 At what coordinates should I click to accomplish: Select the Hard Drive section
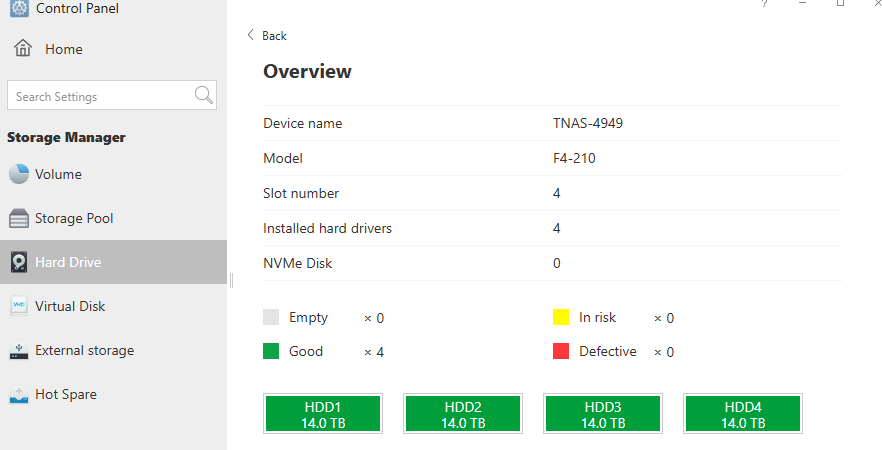(112, 262)
